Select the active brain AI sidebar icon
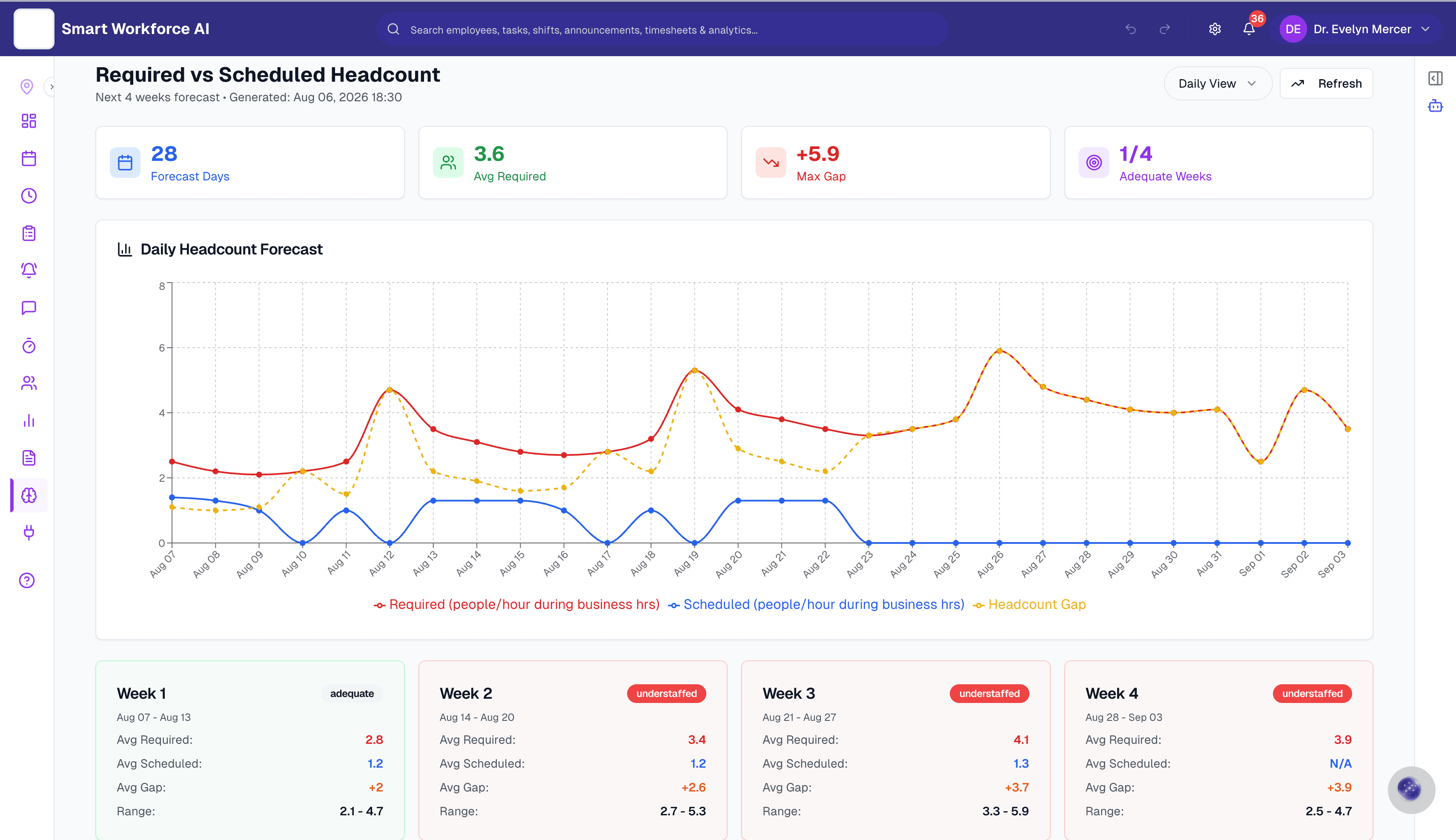Viewport: 1456px width, 840px height. (29, 495)
